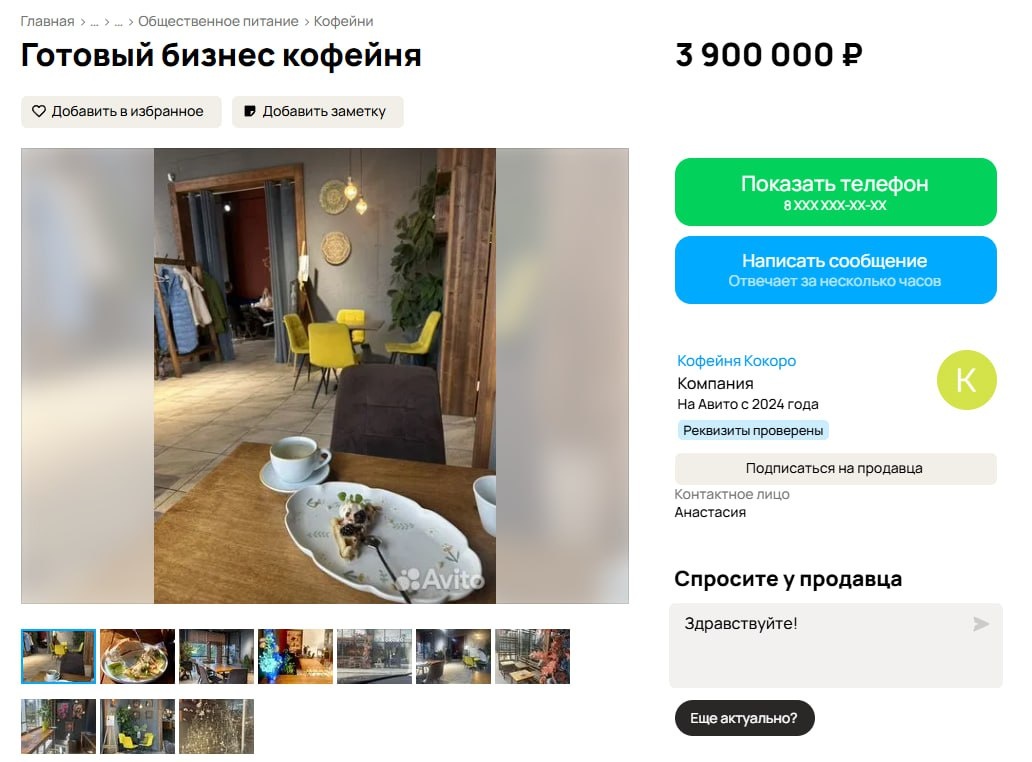The height and width of the screenshot is (762, 1032).
Task: View the last thumbnail in second row
Action: (217, 726)
